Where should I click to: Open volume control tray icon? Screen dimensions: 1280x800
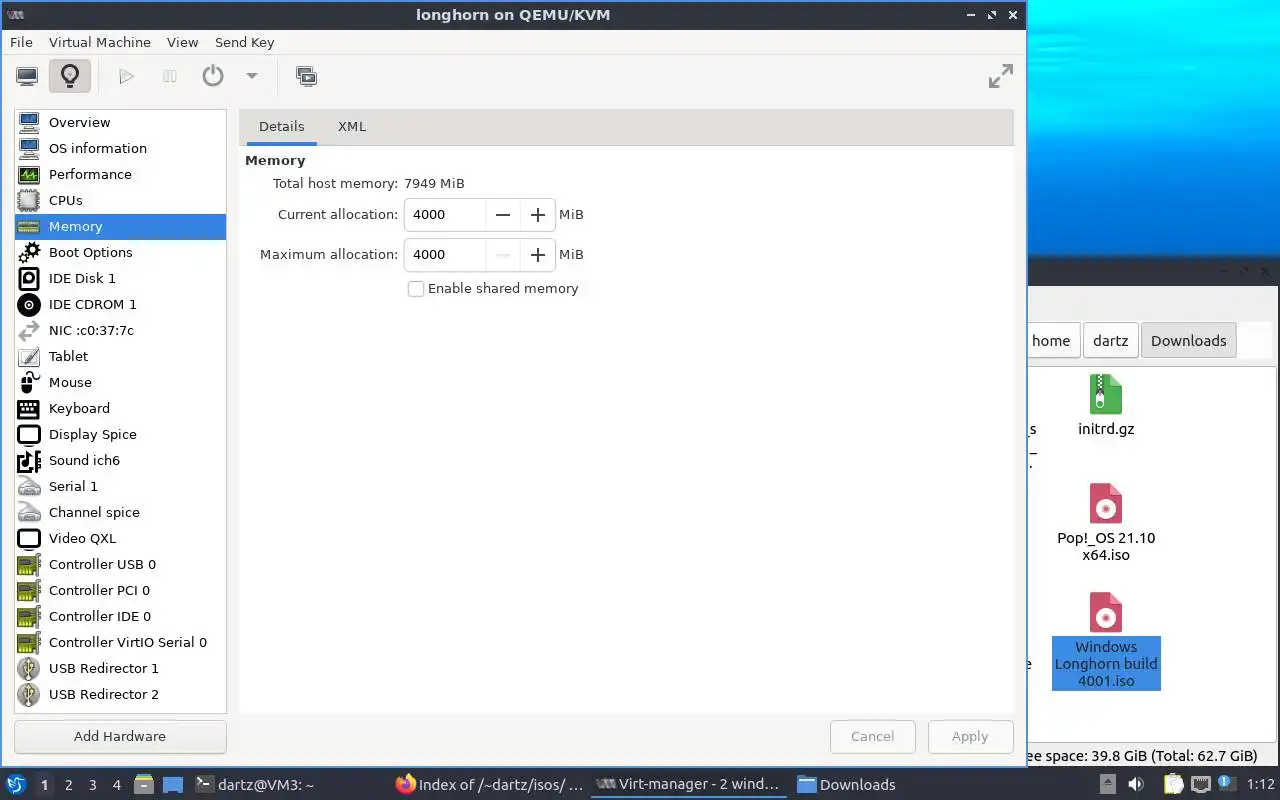(1136, 785)
